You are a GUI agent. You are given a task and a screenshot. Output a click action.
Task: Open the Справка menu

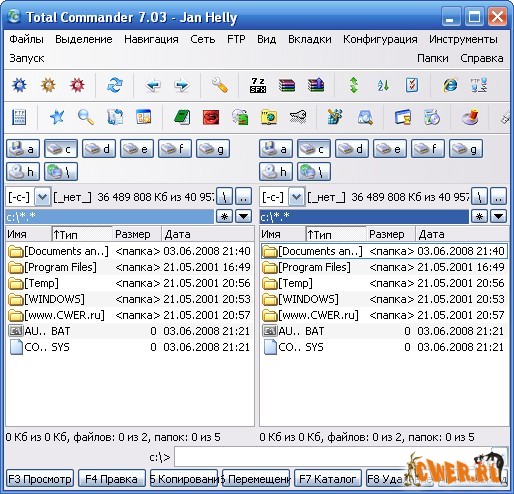(x=482, y=58)
